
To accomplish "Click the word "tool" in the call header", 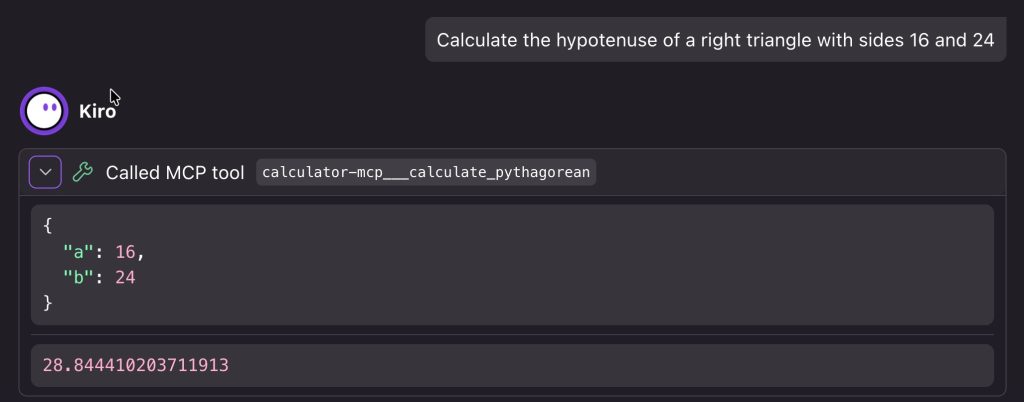I will pos(228,172).
